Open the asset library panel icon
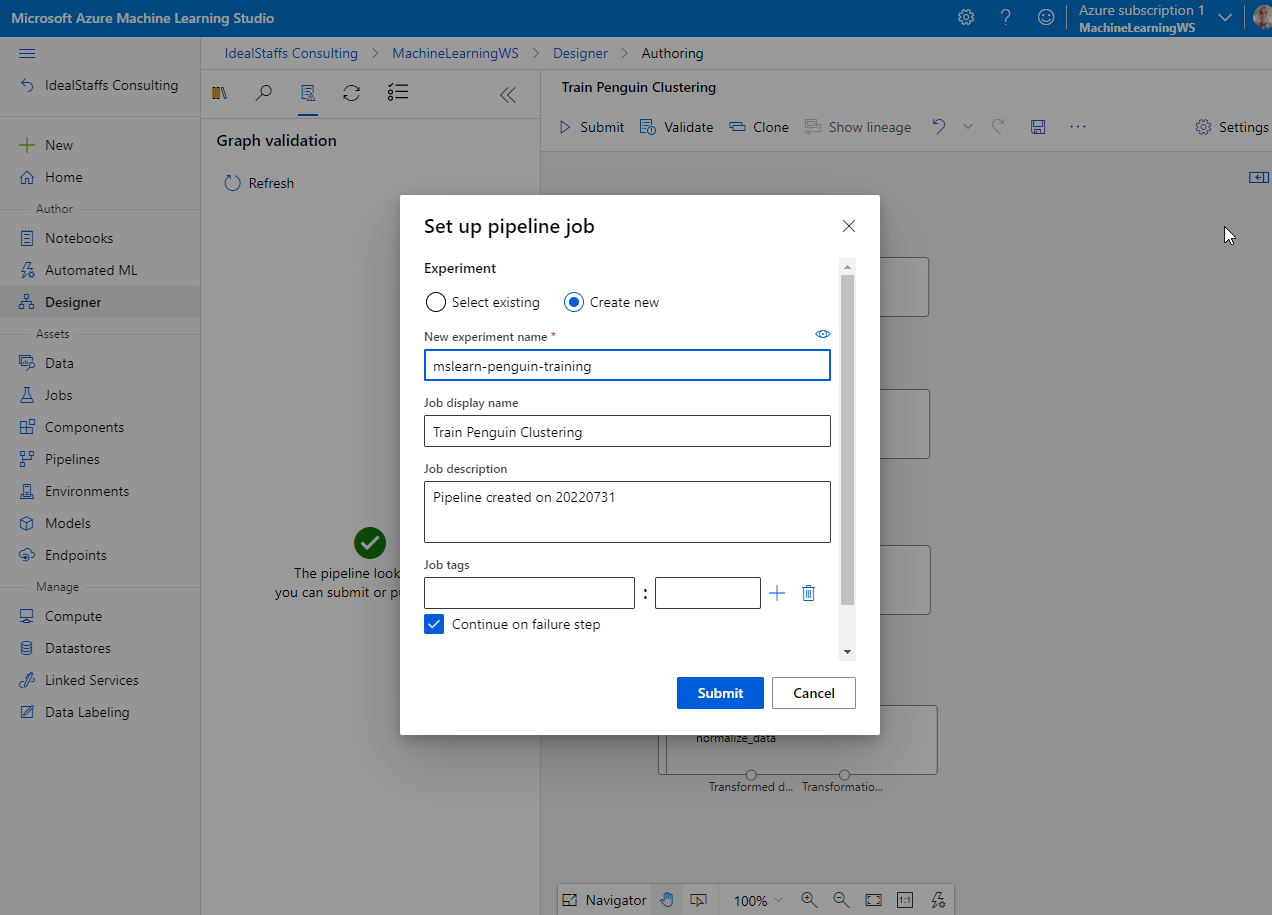 pyautogui.click(x=219, y=93)
